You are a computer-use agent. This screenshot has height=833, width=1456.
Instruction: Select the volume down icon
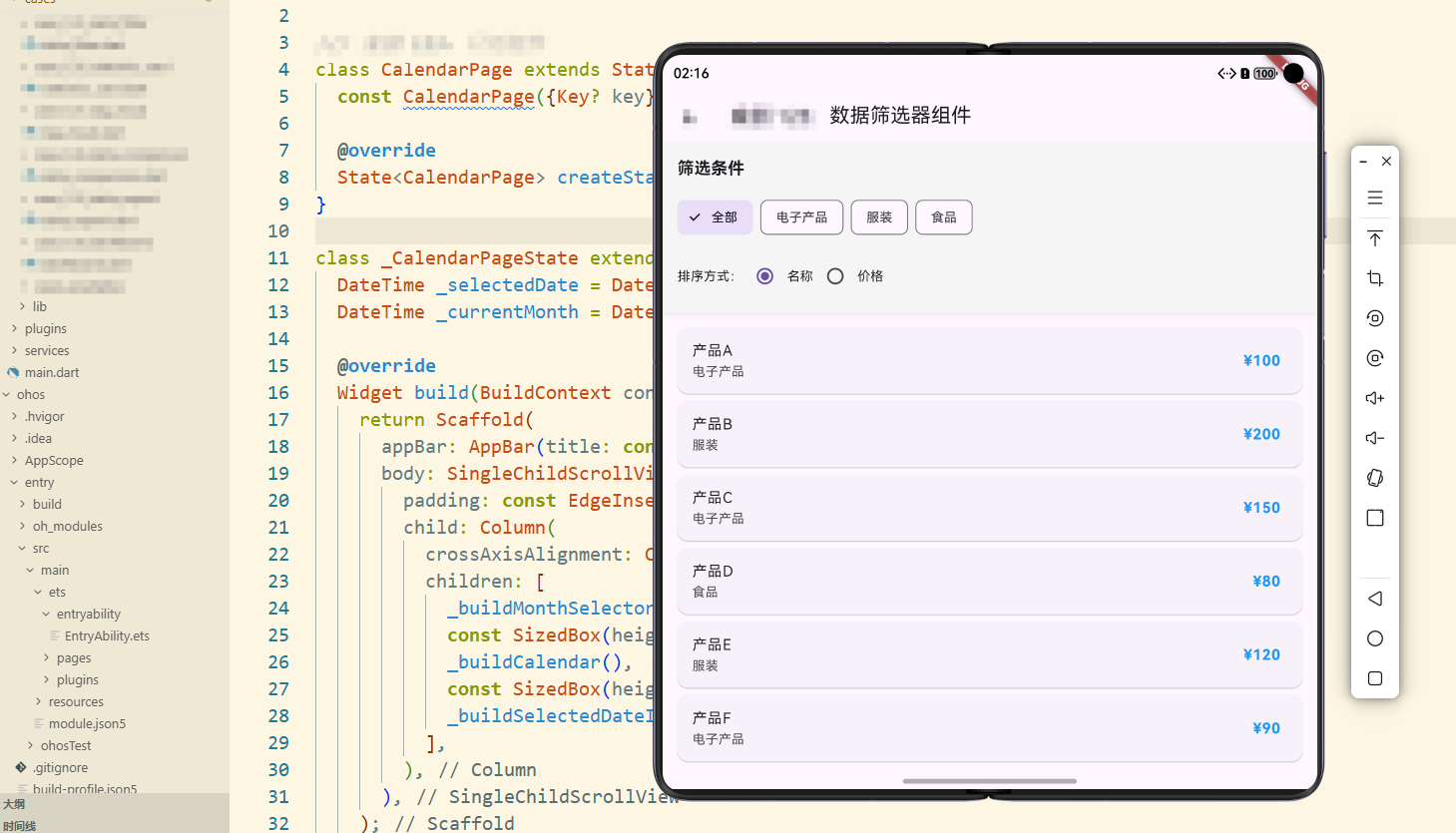tap(1374, 437)
